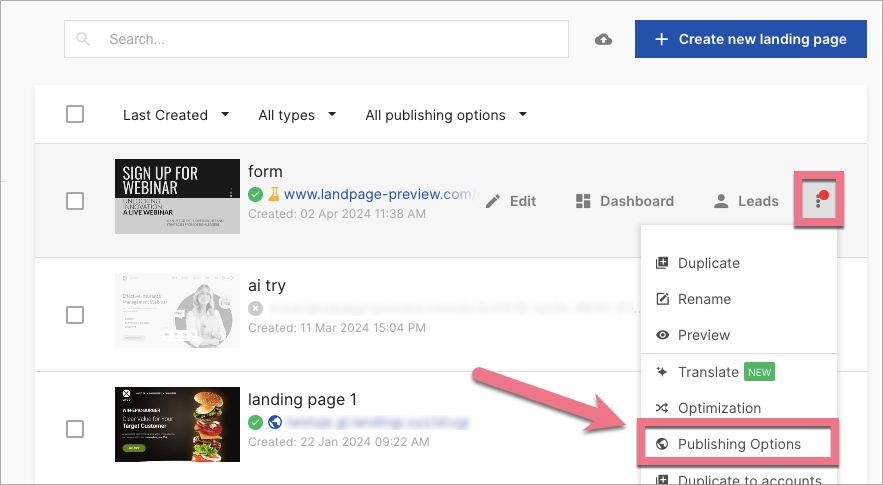The image size is (883, 485).
Task: Click the Dashboard grid icon
Action: tap(584, 201)
